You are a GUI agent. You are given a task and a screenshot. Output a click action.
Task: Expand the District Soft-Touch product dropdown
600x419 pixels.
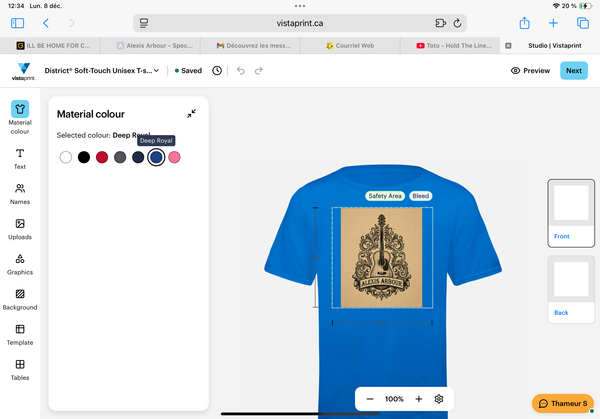tap(102, 71)
